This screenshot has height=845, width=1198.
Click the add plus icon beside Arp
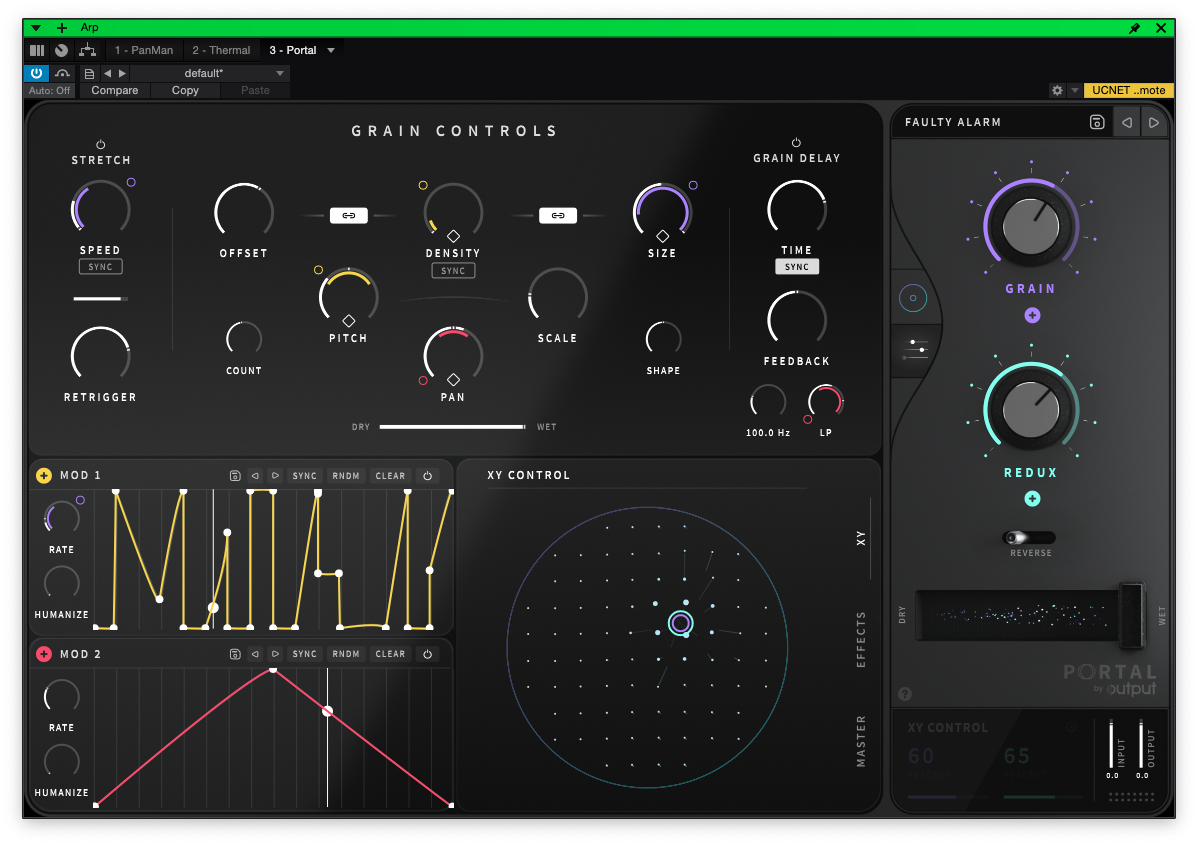pos(62,28)
